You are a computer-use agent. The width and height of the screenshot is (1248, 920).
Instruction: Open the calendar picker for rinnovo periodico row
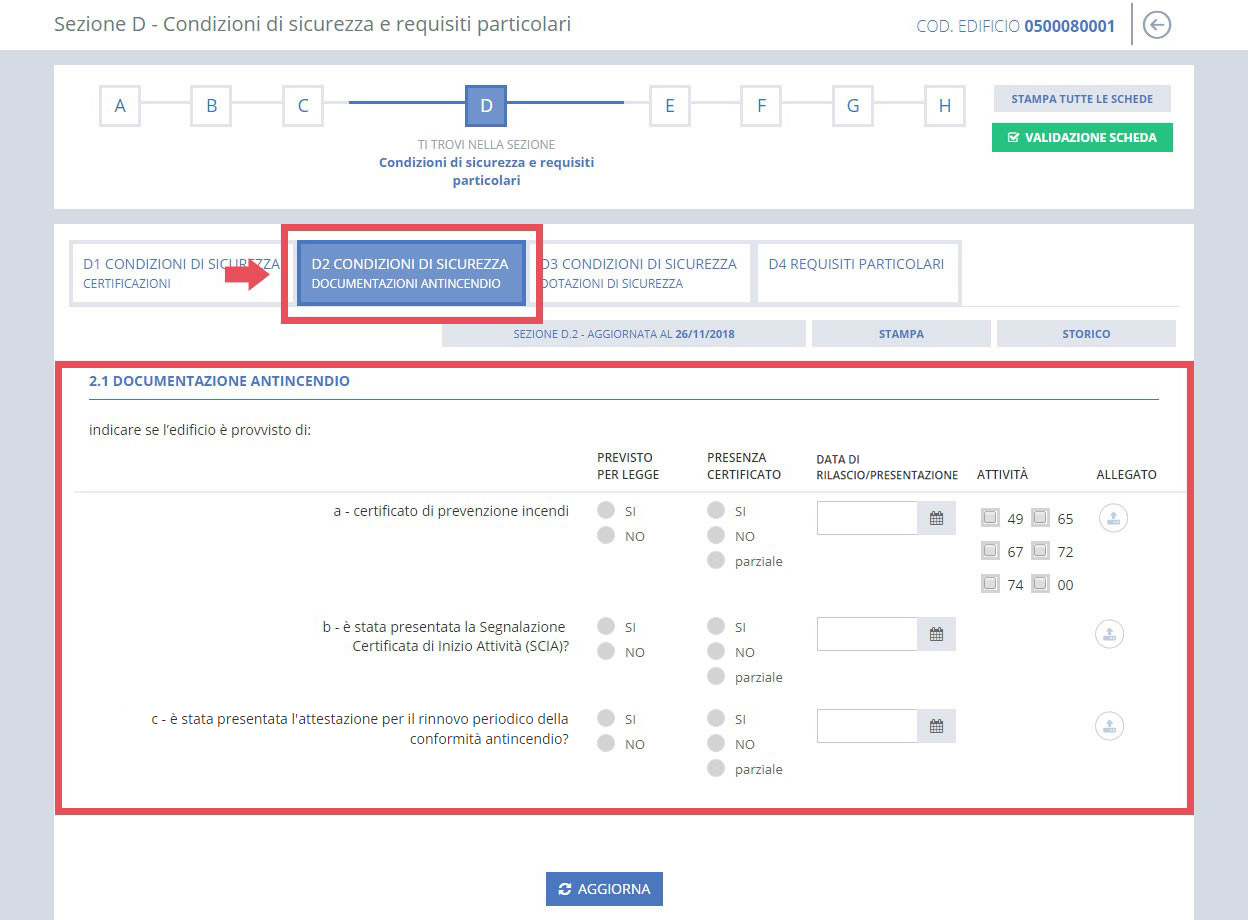click(936, 725)
